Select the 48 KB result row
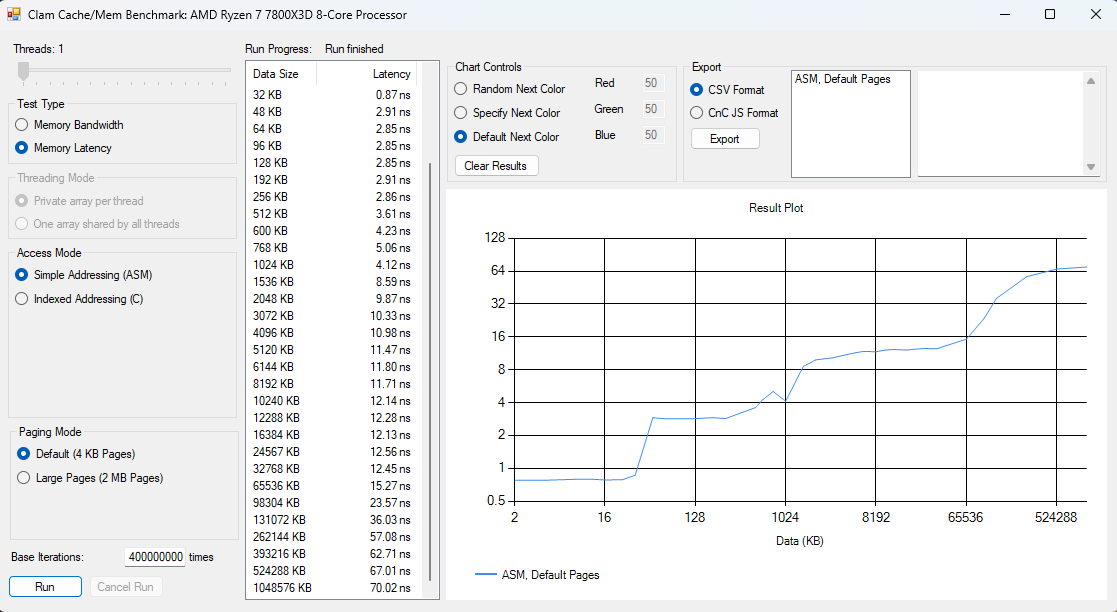This screenshot has width=1117, height=612. click(x=334, y=112)
